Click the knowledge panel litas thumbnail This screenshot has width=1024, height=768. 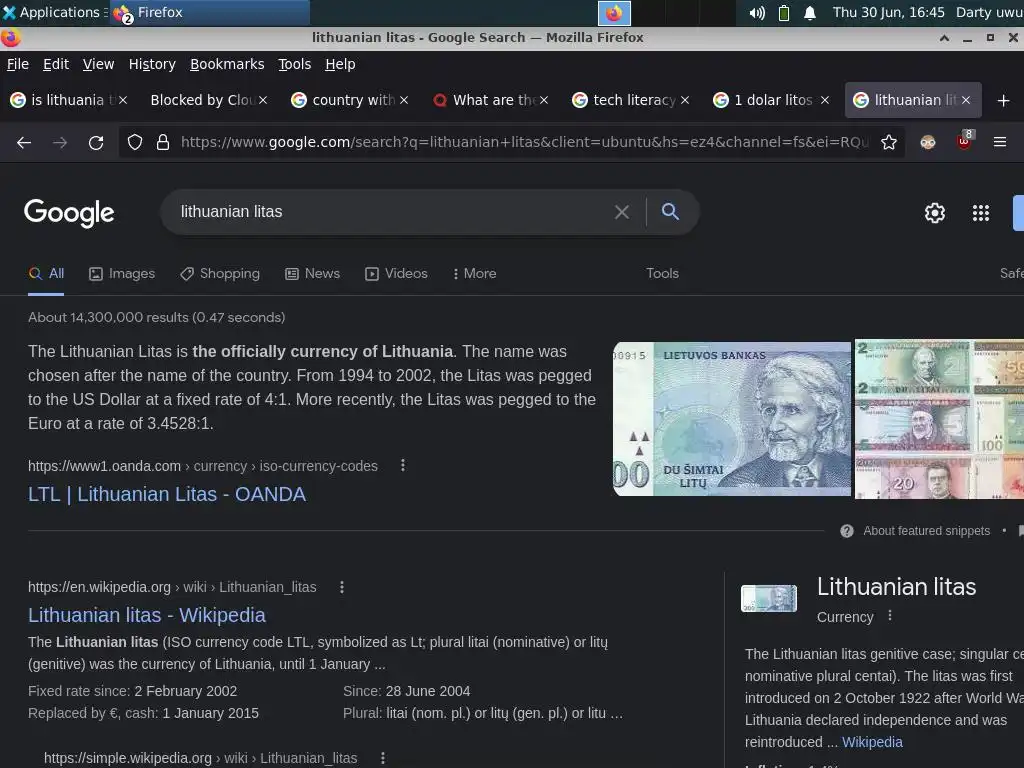pyautogui.click(x=769, y=598)
